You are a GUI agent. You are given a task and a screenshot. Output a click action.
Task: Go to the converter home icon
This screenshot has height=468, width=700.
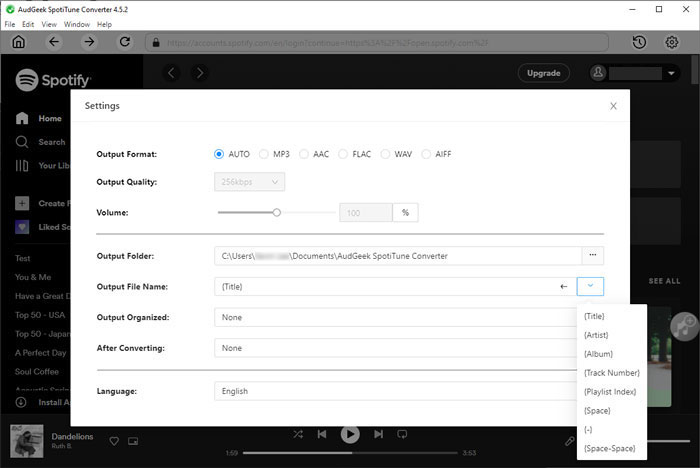pos(18,42)
